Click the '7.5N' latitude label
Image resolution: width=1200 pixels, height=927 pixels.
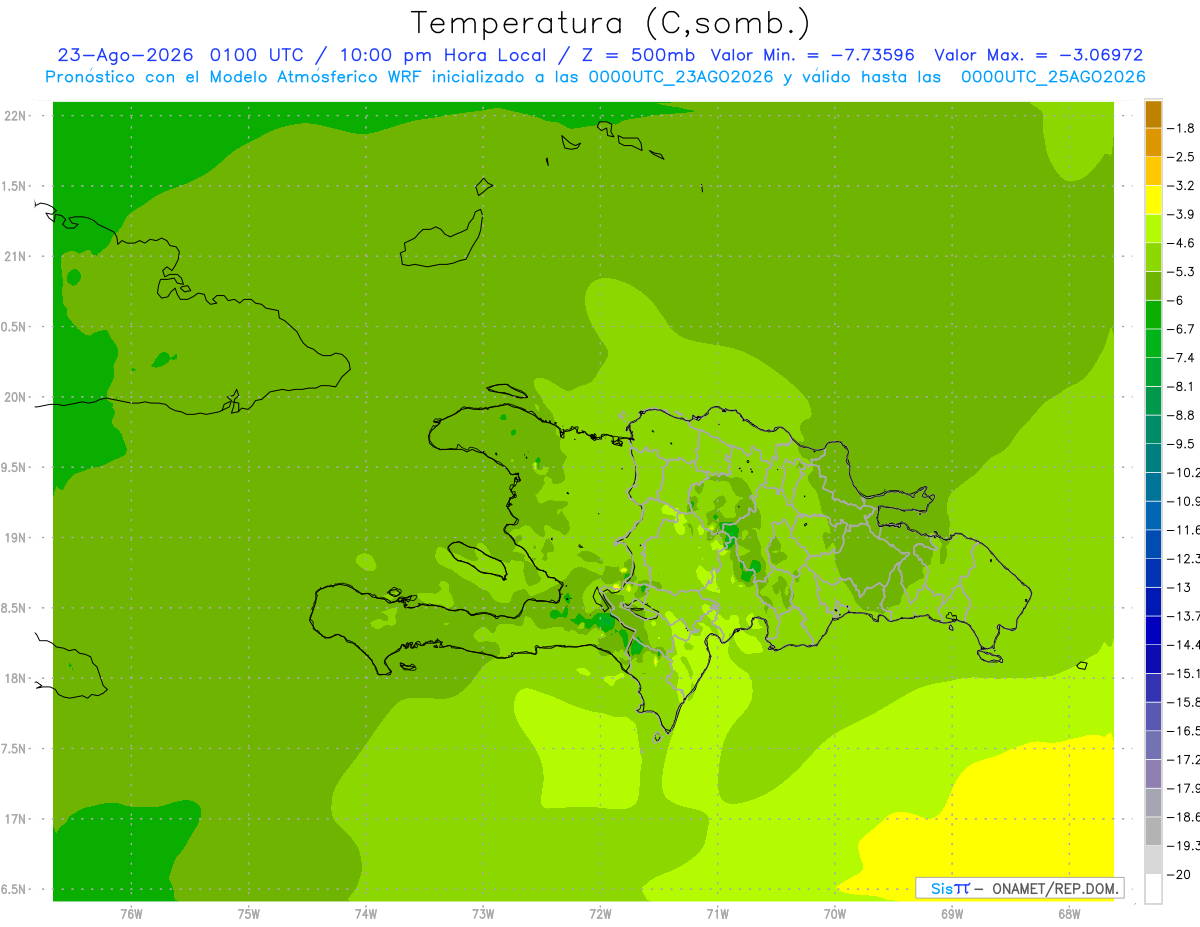[13, 749]
